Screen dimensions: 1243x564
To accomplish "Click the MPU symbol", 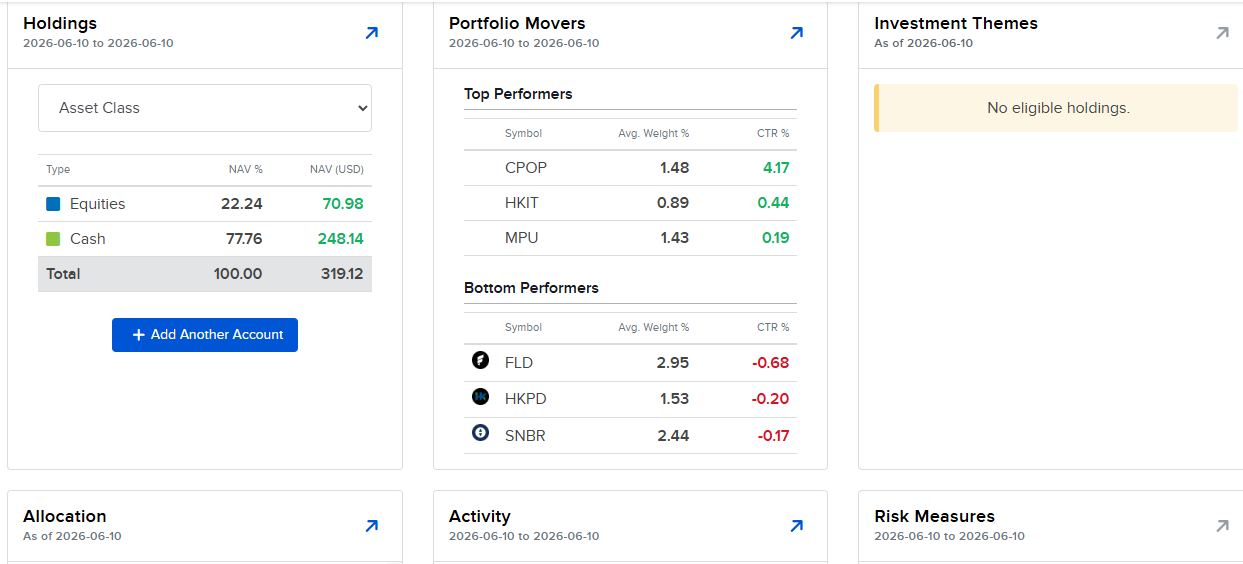I will 521,238.
